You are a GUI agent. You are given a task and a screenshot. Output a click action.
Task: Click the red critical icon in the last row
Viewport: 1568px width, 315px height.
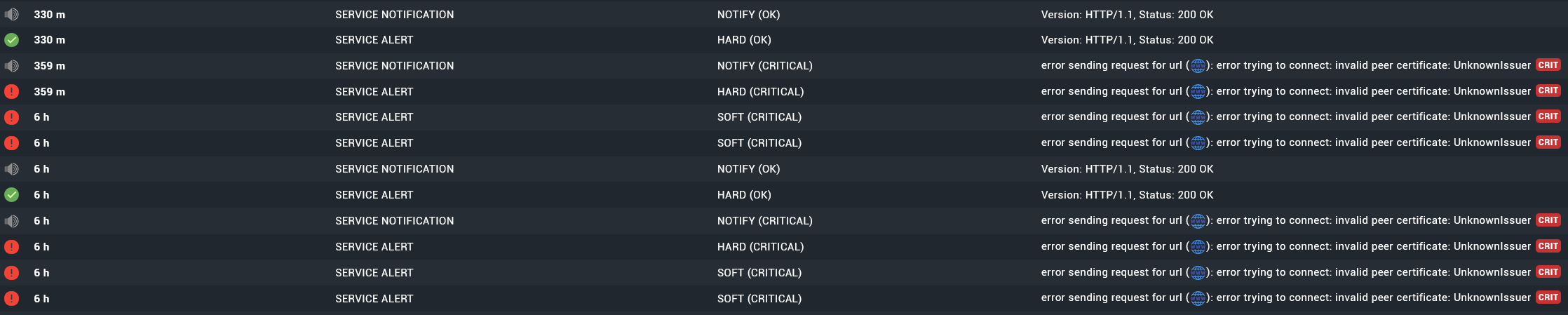click(11, 299)
